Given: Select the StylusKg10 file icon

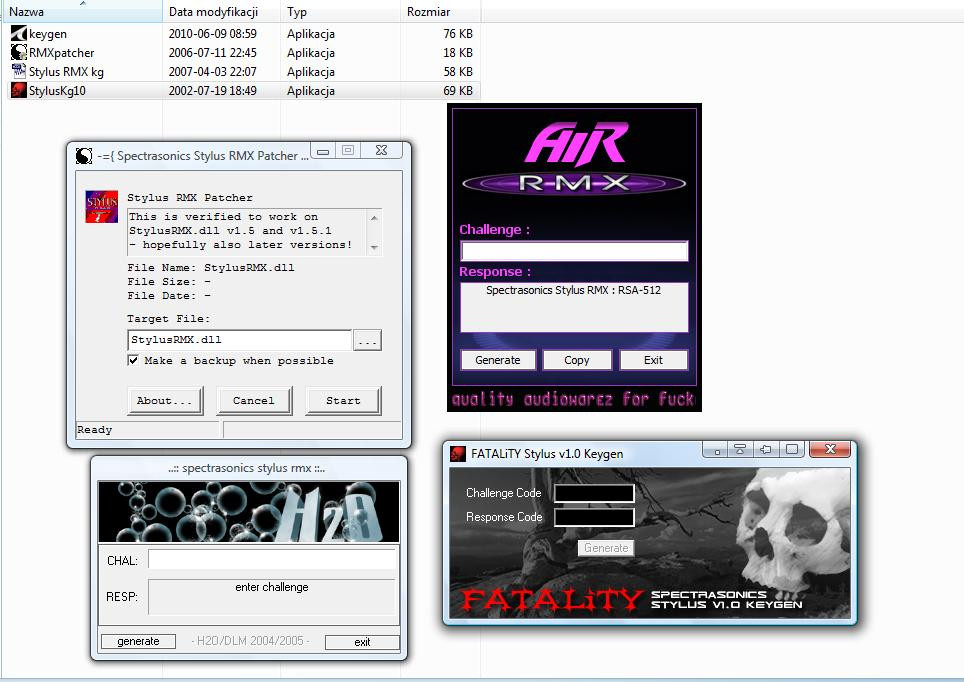Looking at the screenshot, I should 18,90.
